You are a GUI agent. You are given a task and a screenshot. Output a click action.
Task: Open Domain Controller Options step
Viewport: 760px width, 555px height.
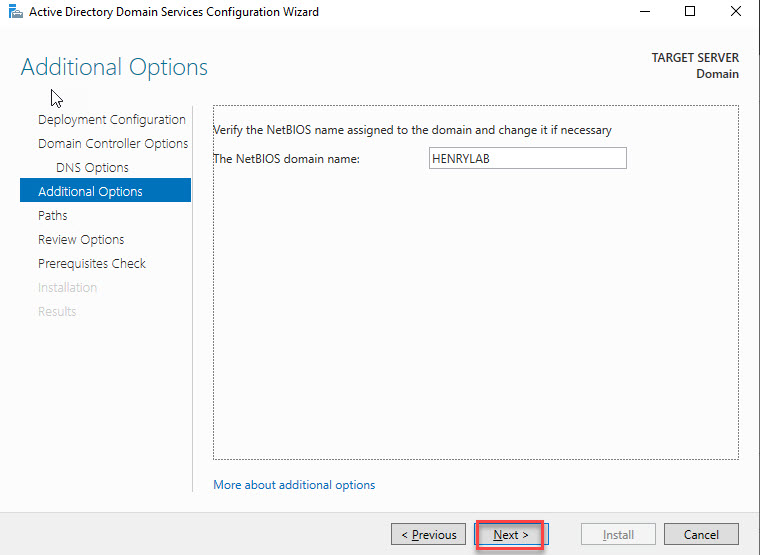tap(113, 143)
